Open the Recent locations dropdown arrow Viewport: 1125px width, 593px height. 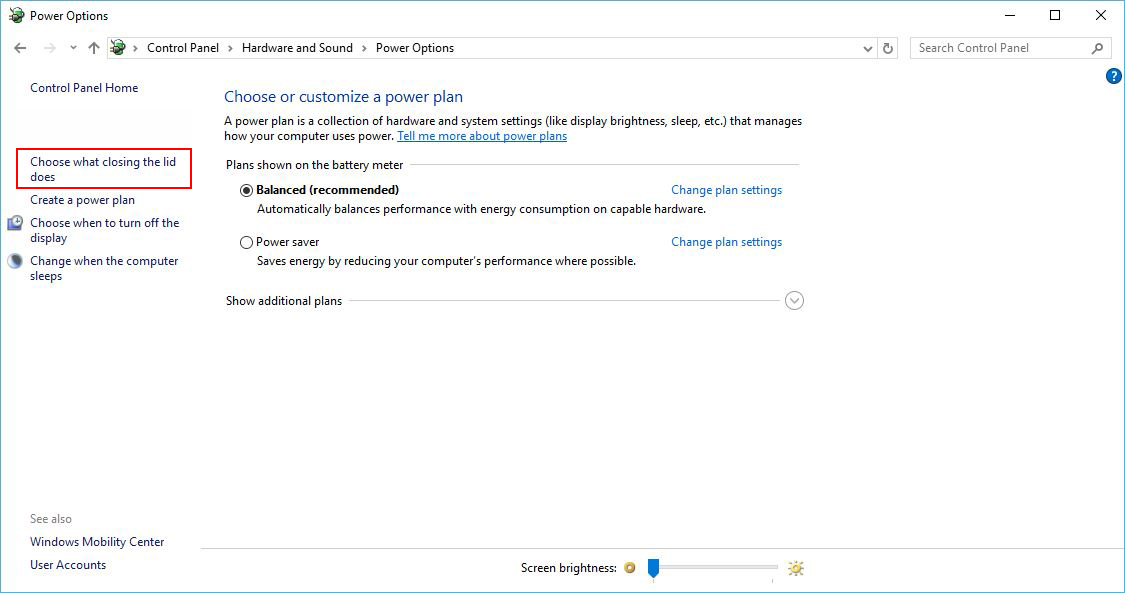73,48
